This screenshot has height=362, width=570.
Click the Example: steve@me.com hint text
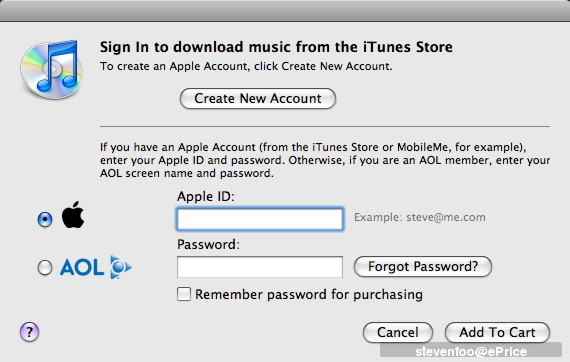click(420, 217)
